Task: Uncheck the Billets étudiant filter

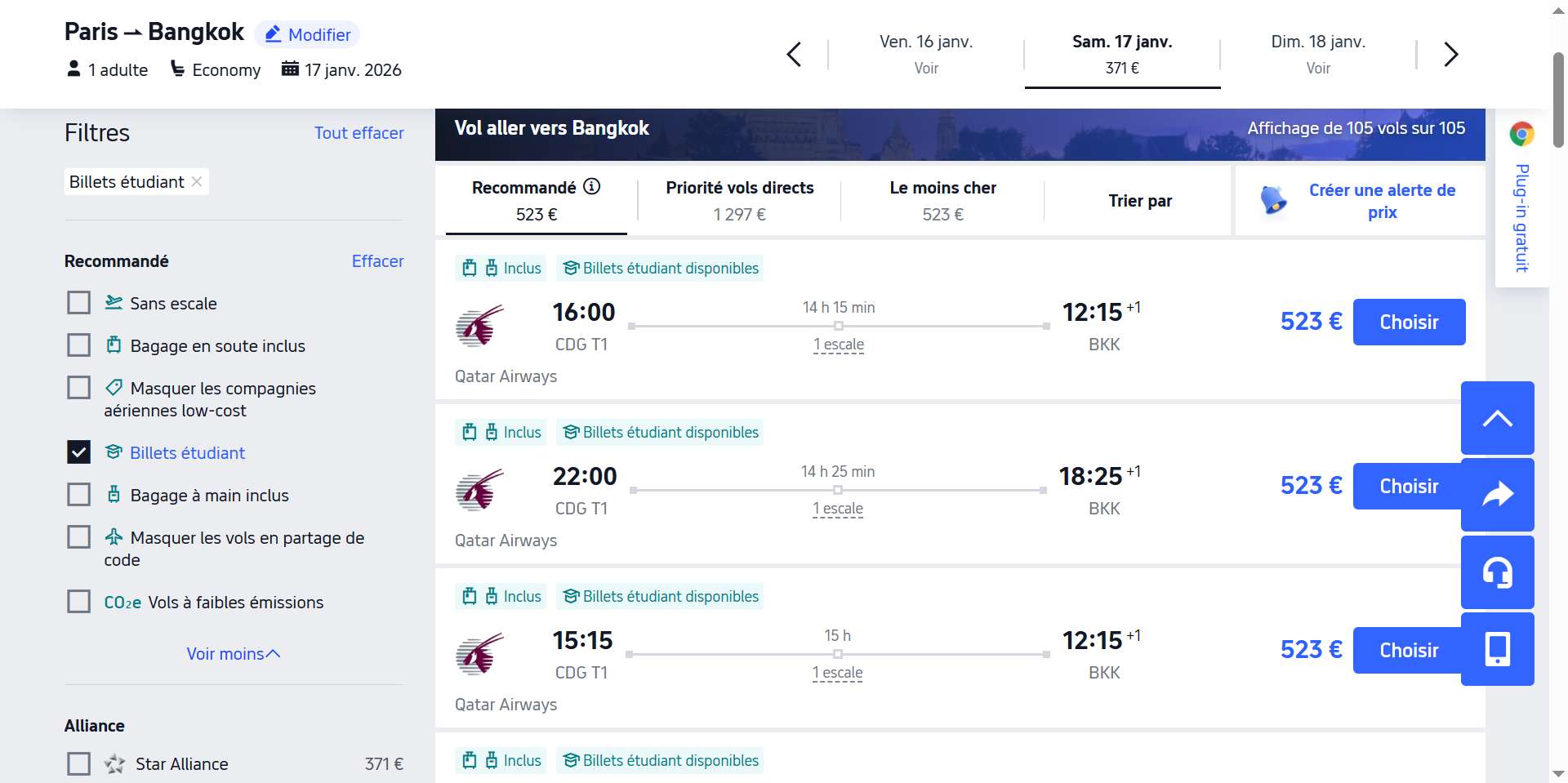Action: 78,452
